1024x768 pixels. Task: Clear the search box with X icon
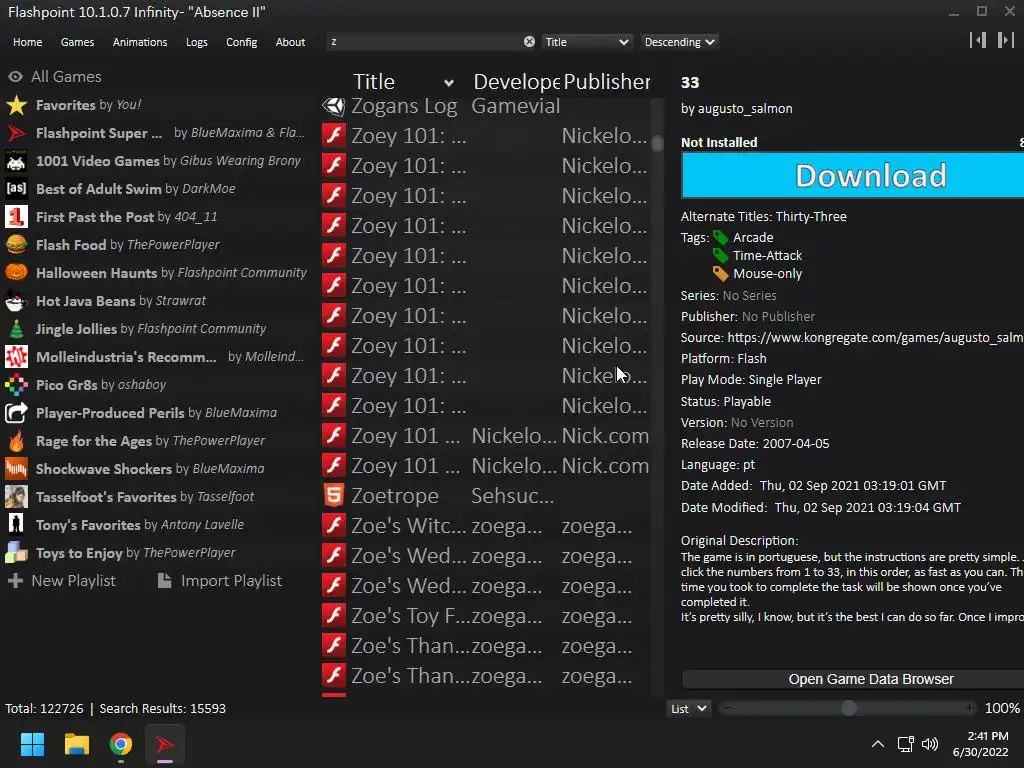529,42
